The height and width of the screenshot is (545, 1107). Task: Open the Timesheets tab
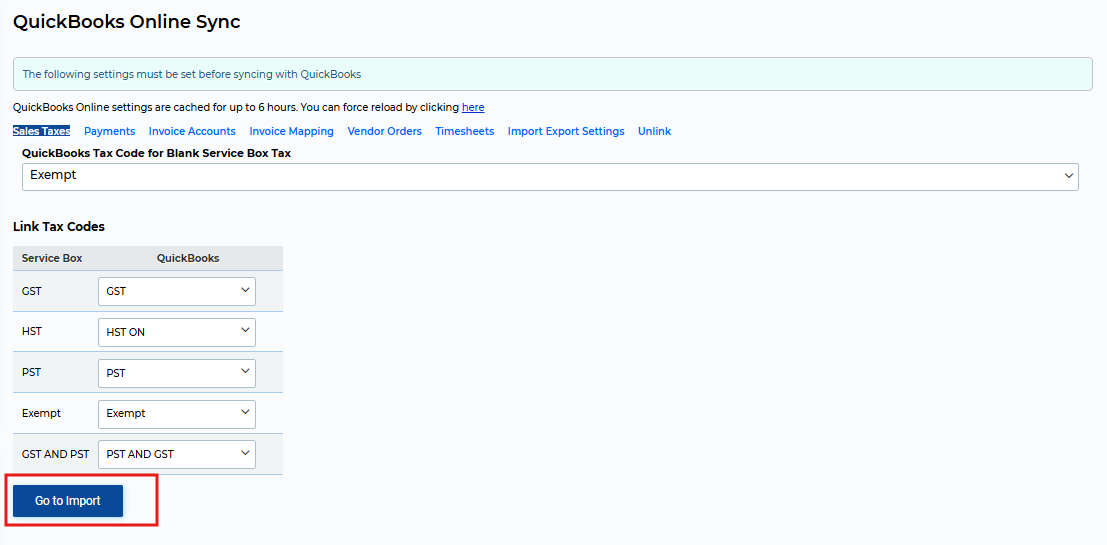[x=465, y=131]
